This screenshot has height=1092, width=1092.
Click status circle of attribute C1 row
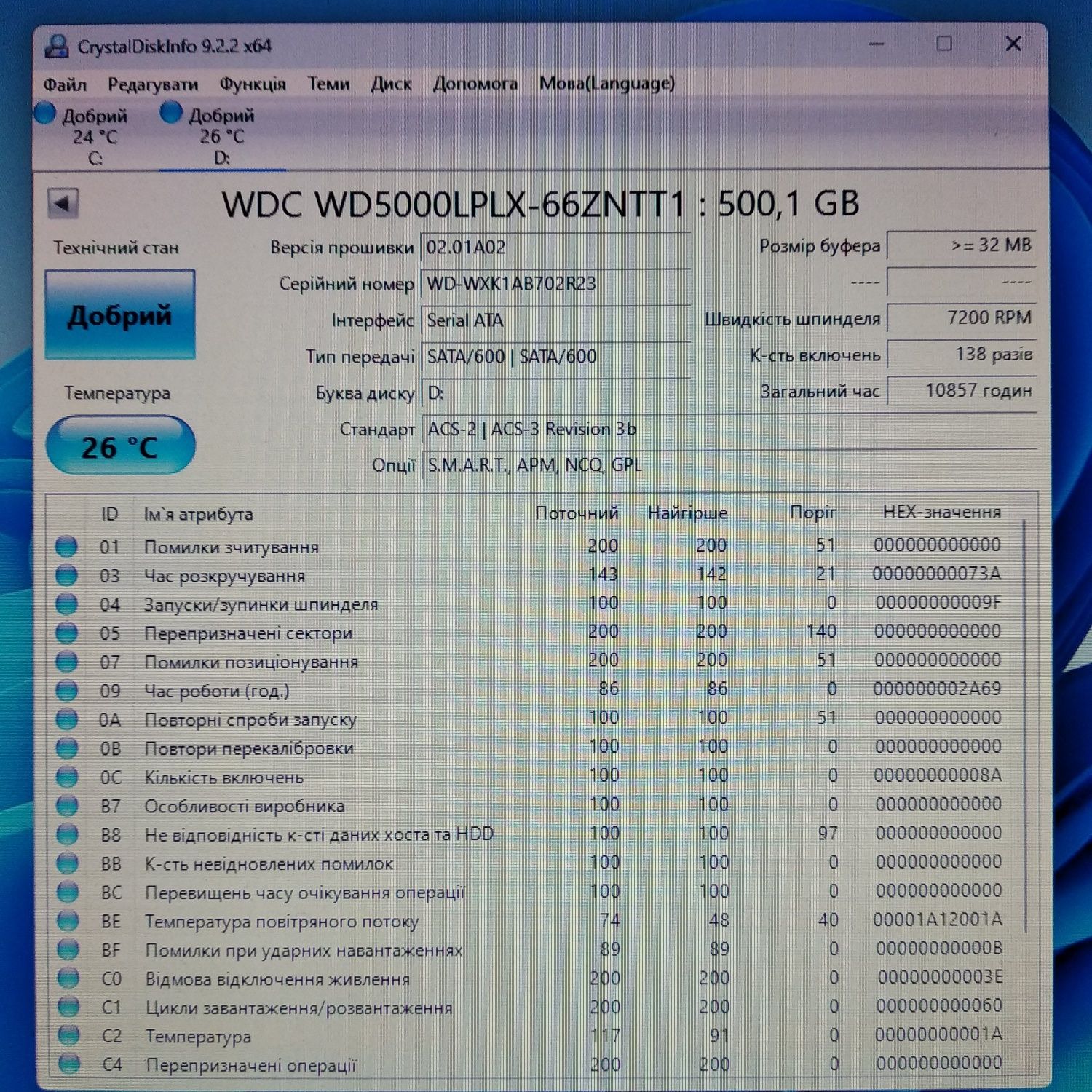point(68,1007)
